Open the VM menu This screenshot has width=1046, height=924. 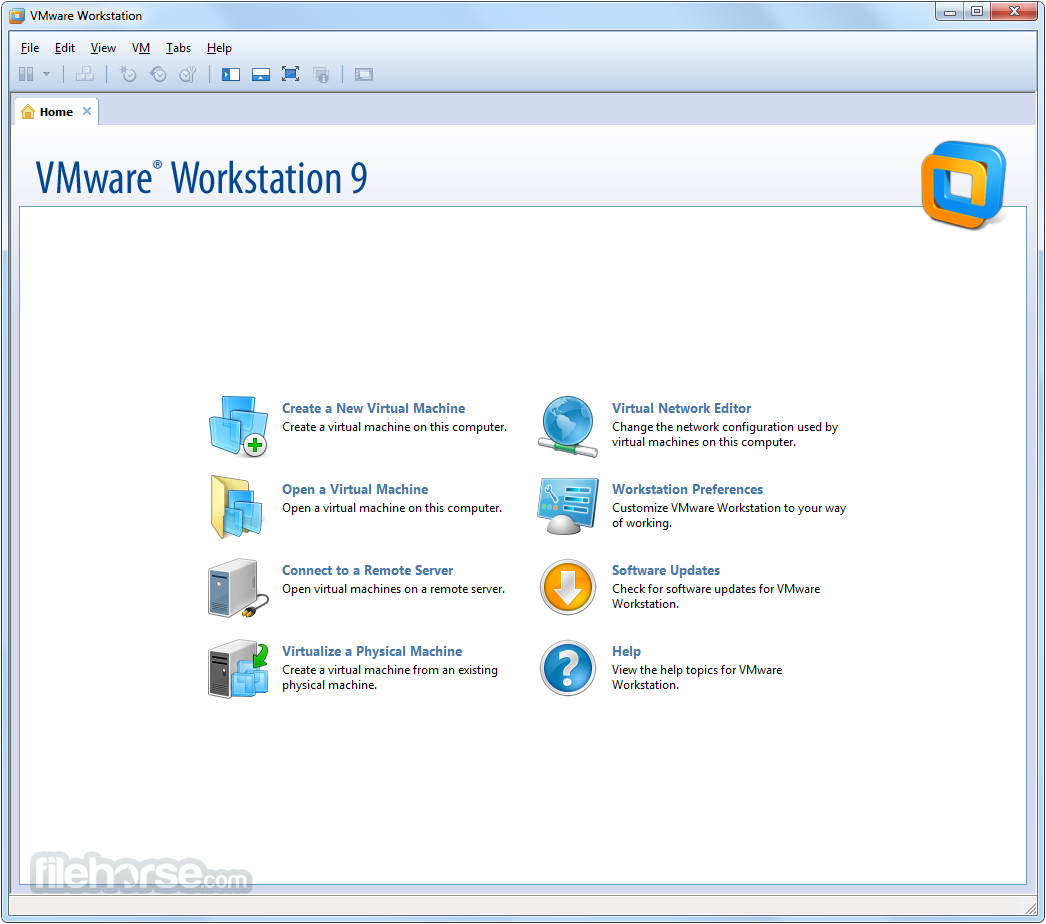click(141, 48)
